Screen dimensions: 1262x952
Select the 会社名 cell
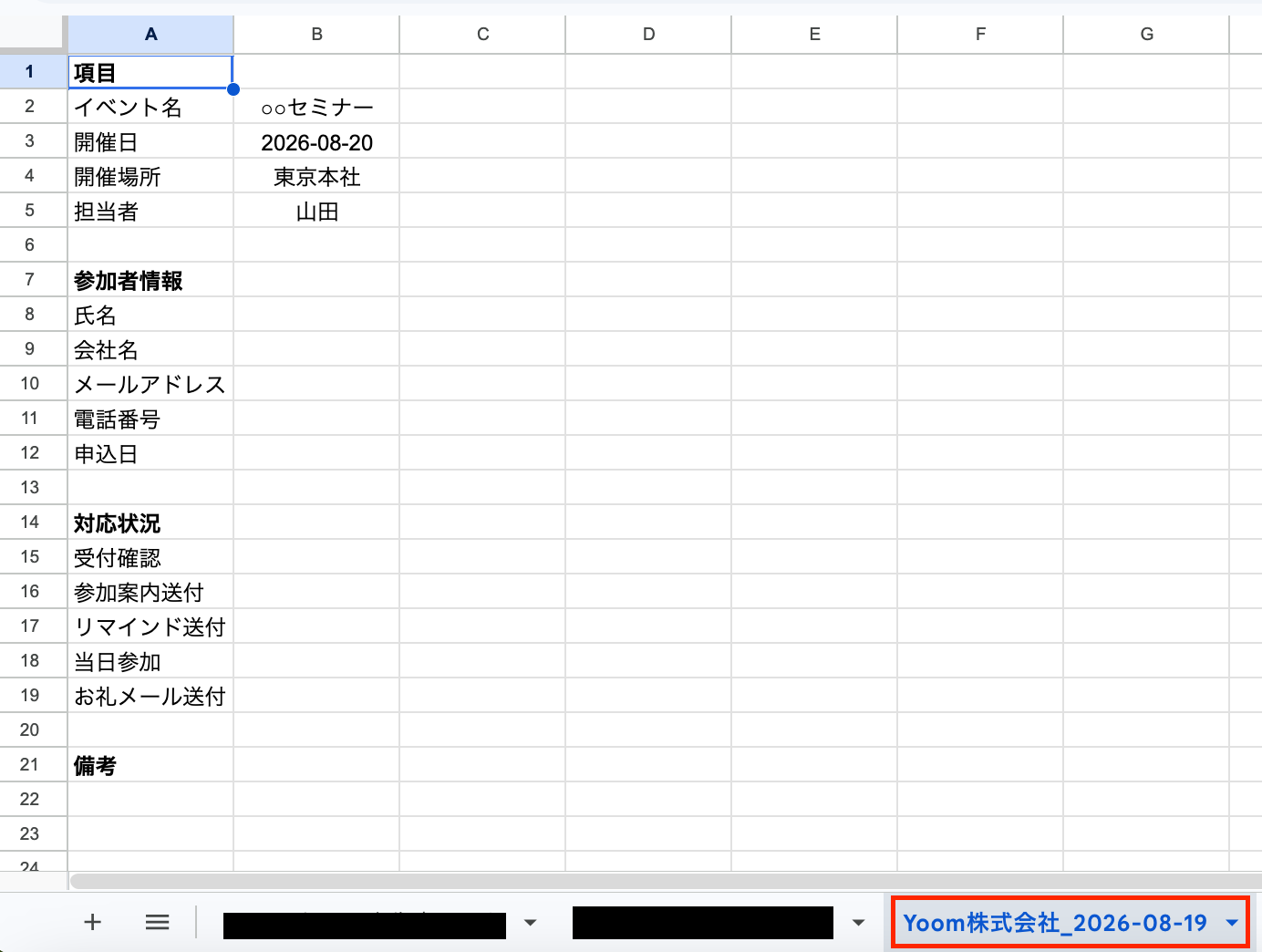pyautogui.click(x=150, y=349)
